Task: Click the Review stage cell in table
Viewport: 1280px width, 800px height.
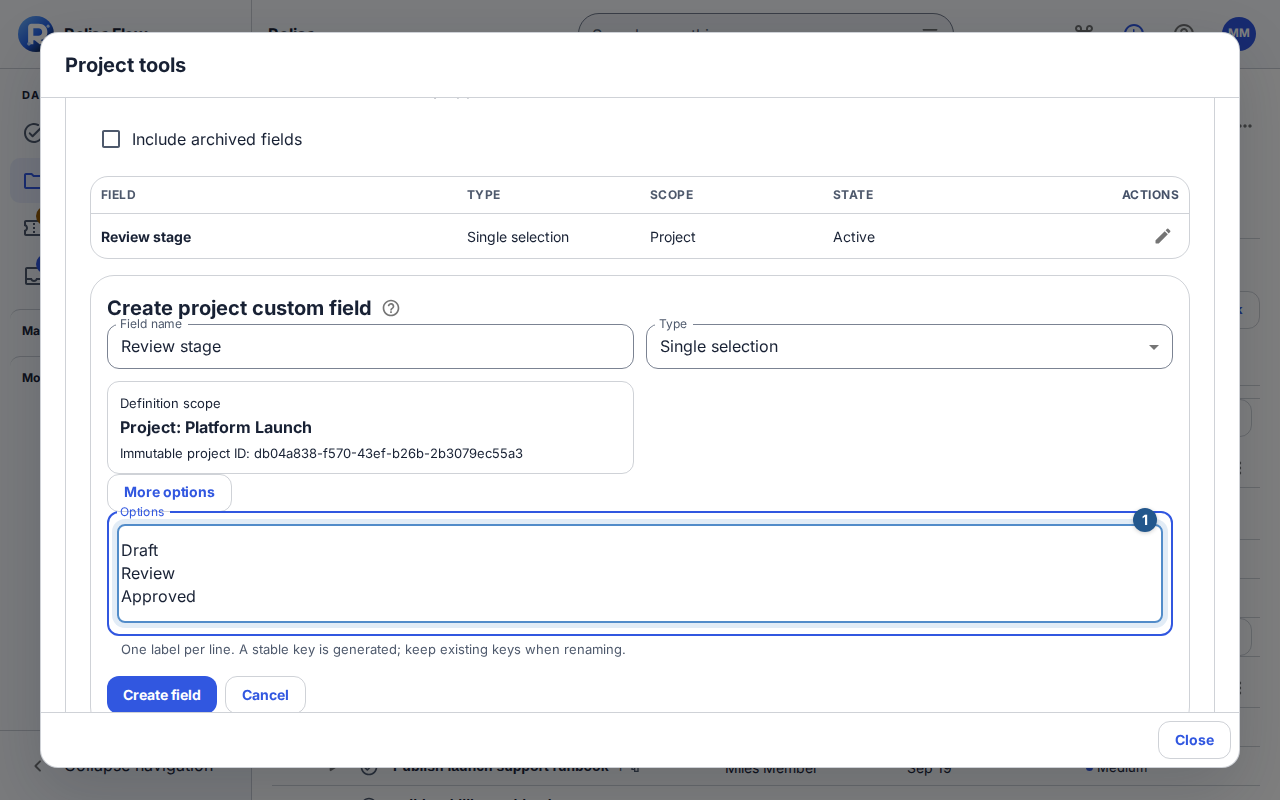Action: (x=146, y=237)
